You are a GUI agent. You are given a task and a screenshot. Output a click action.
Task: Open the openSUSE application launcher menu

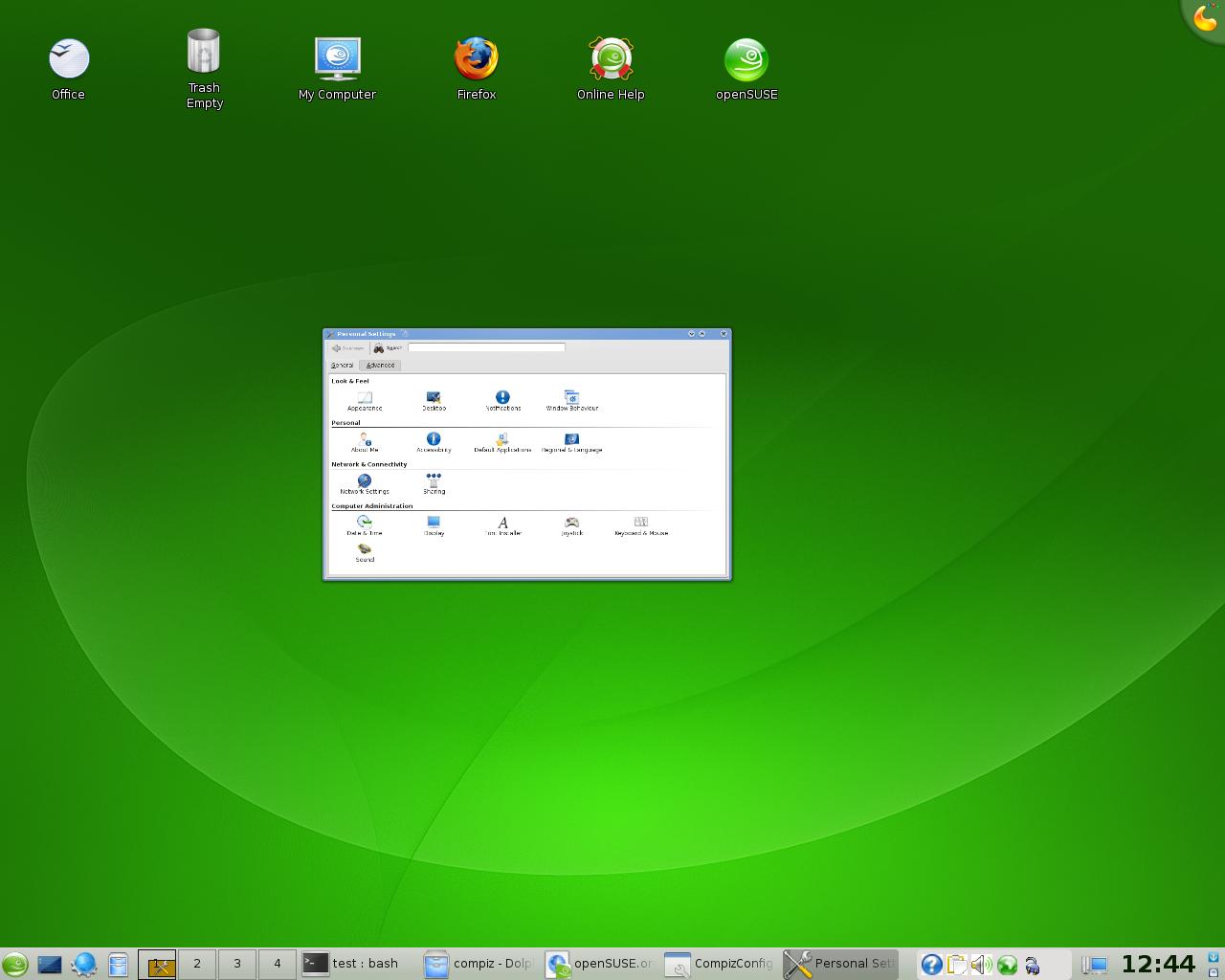14,965
